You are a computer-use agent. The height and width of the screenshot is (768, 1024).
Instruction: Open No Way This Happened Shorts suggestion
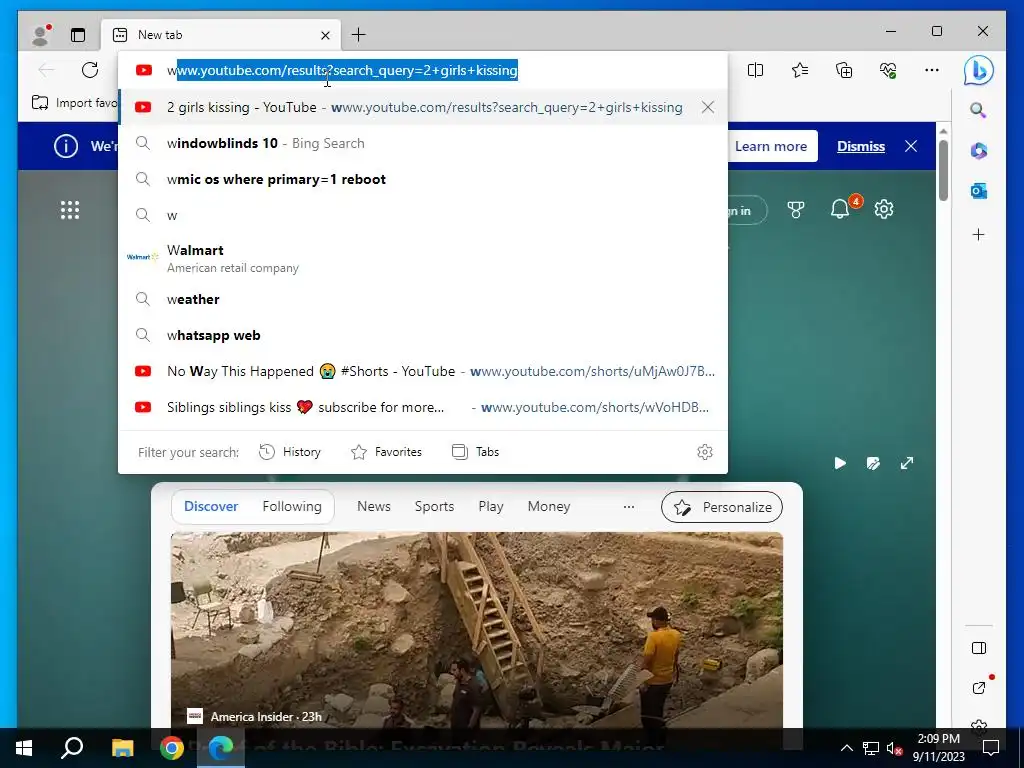click(423, 371)
